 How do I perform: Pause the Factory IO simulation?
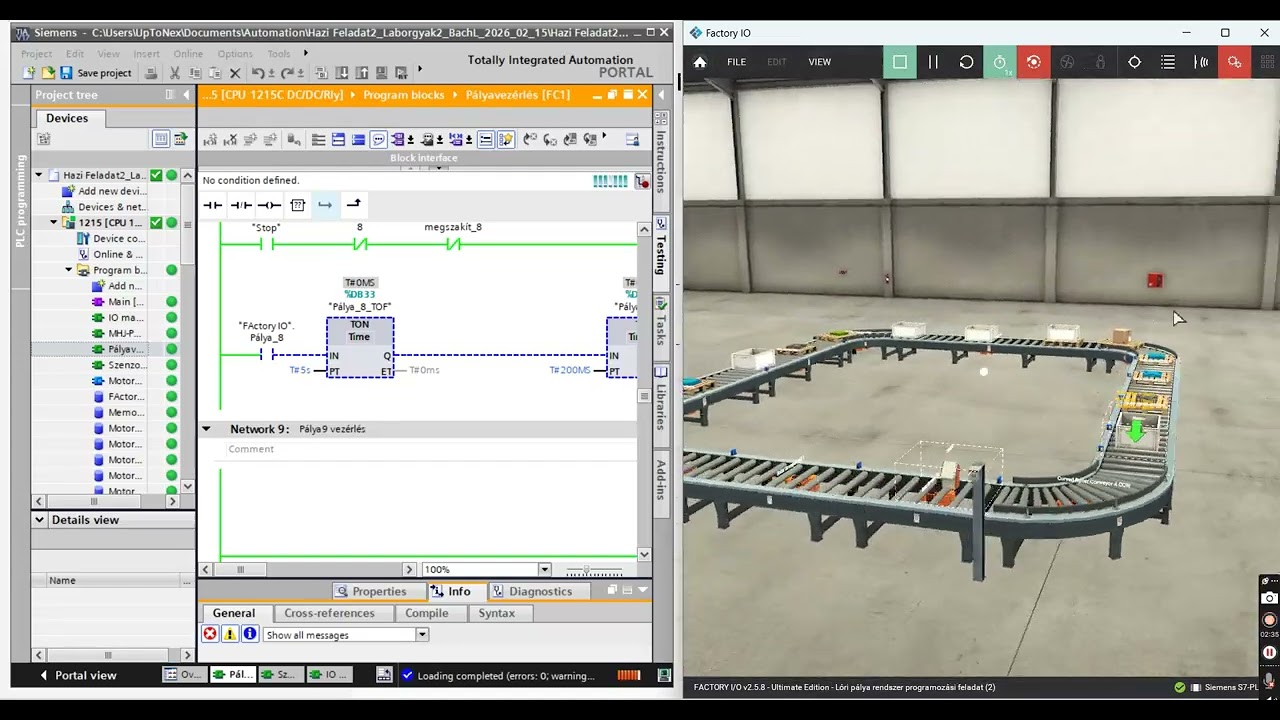click(933, 62)
